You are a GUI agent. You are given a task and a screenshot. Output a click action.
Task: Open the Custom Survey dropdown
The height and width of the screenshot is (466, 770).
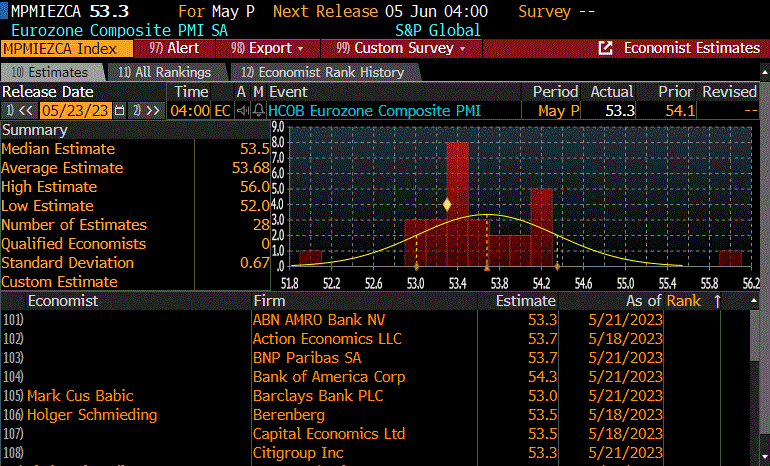click(x=401, y=48)
